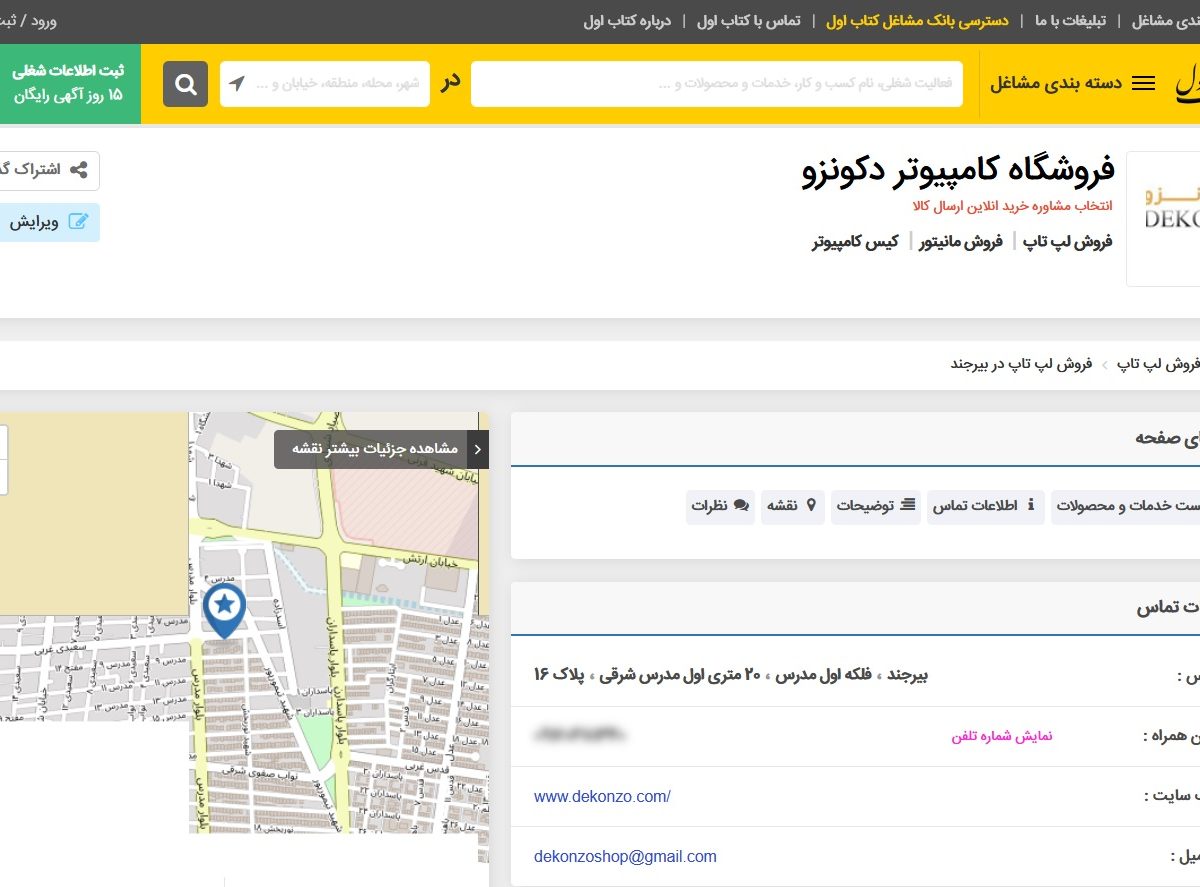Image resolution: width=1200 pixels, height=887 pixels.
Task: Click ثبت اطلاعات شغلی green button
Action: tap(70, 84)
